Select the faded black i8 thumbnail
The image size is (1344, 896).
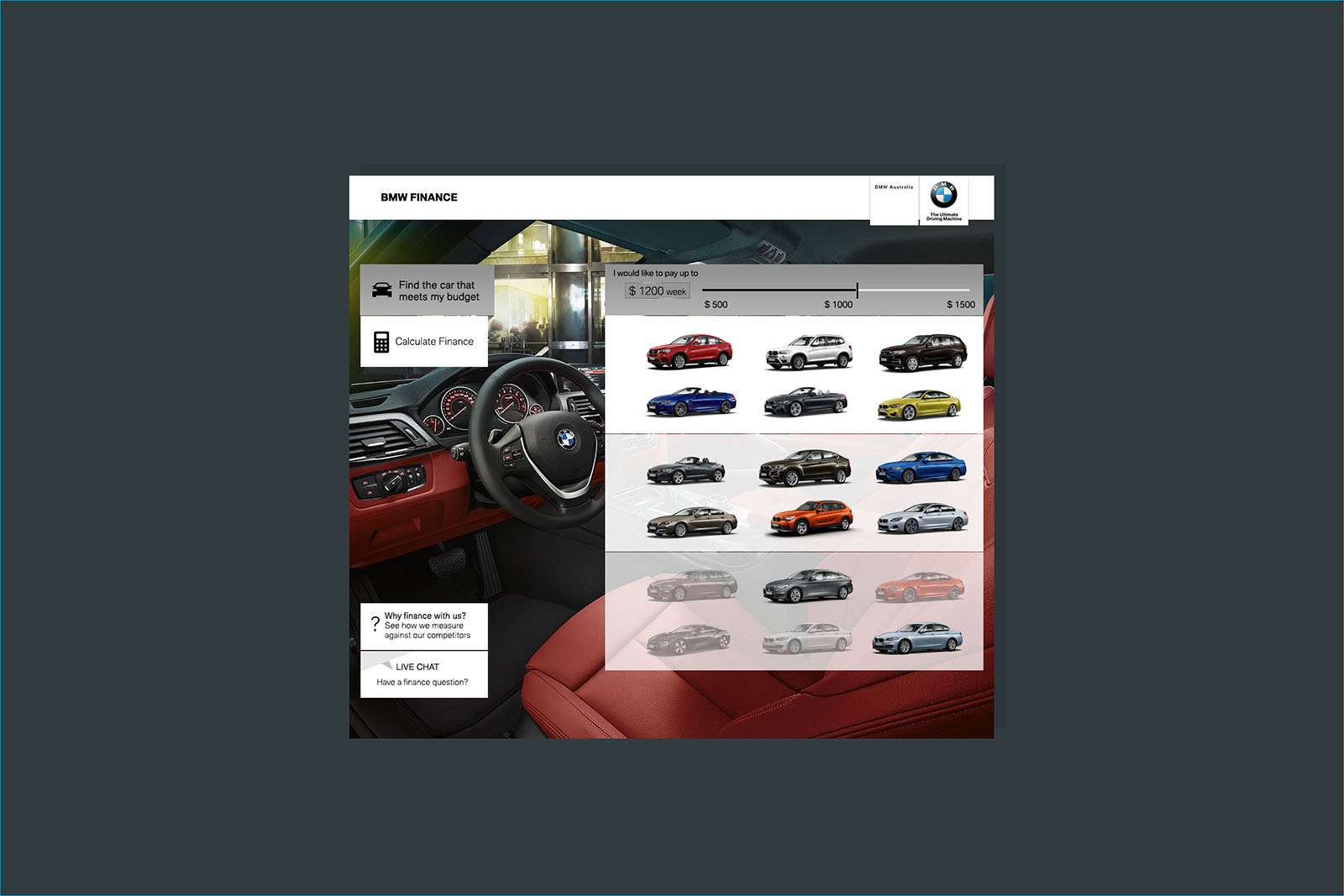tap(689, 639)
